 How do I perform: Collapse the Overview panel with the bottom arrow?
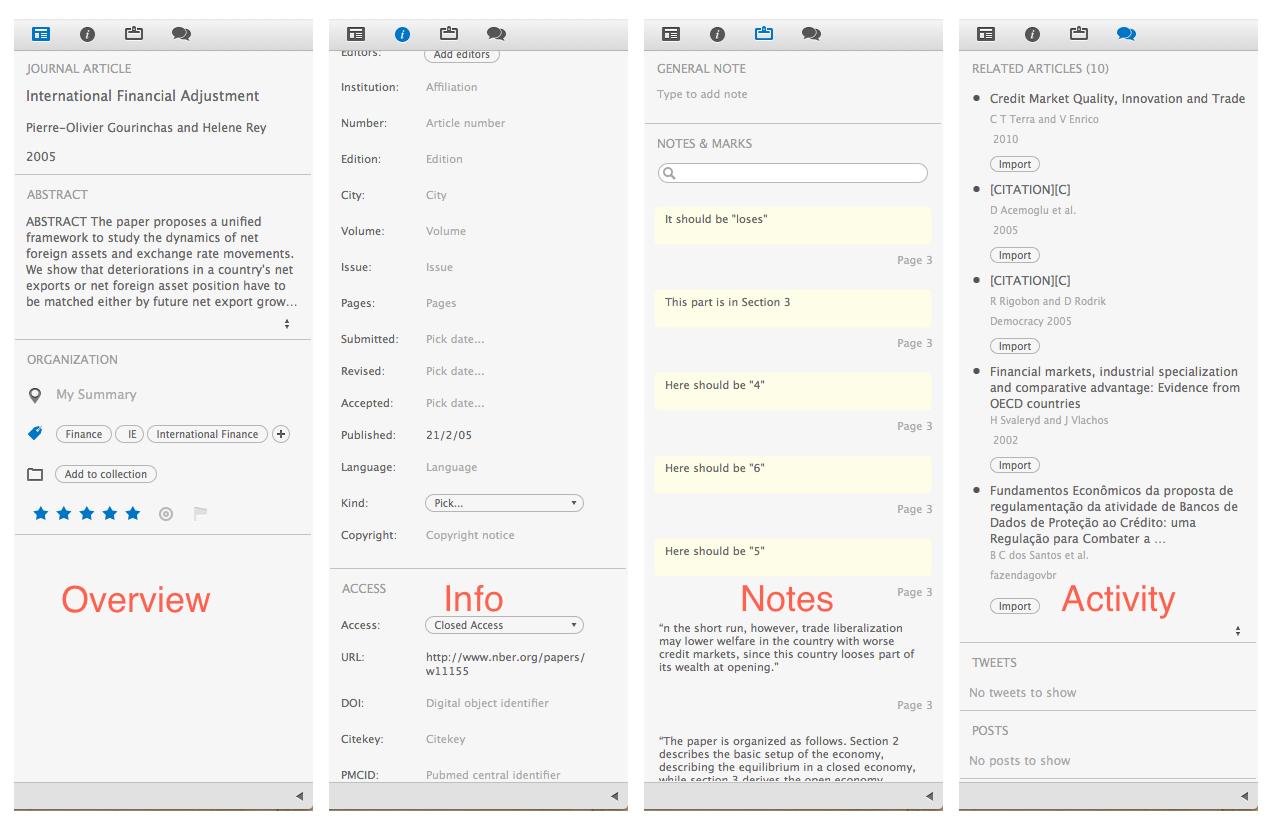point(299,796)
